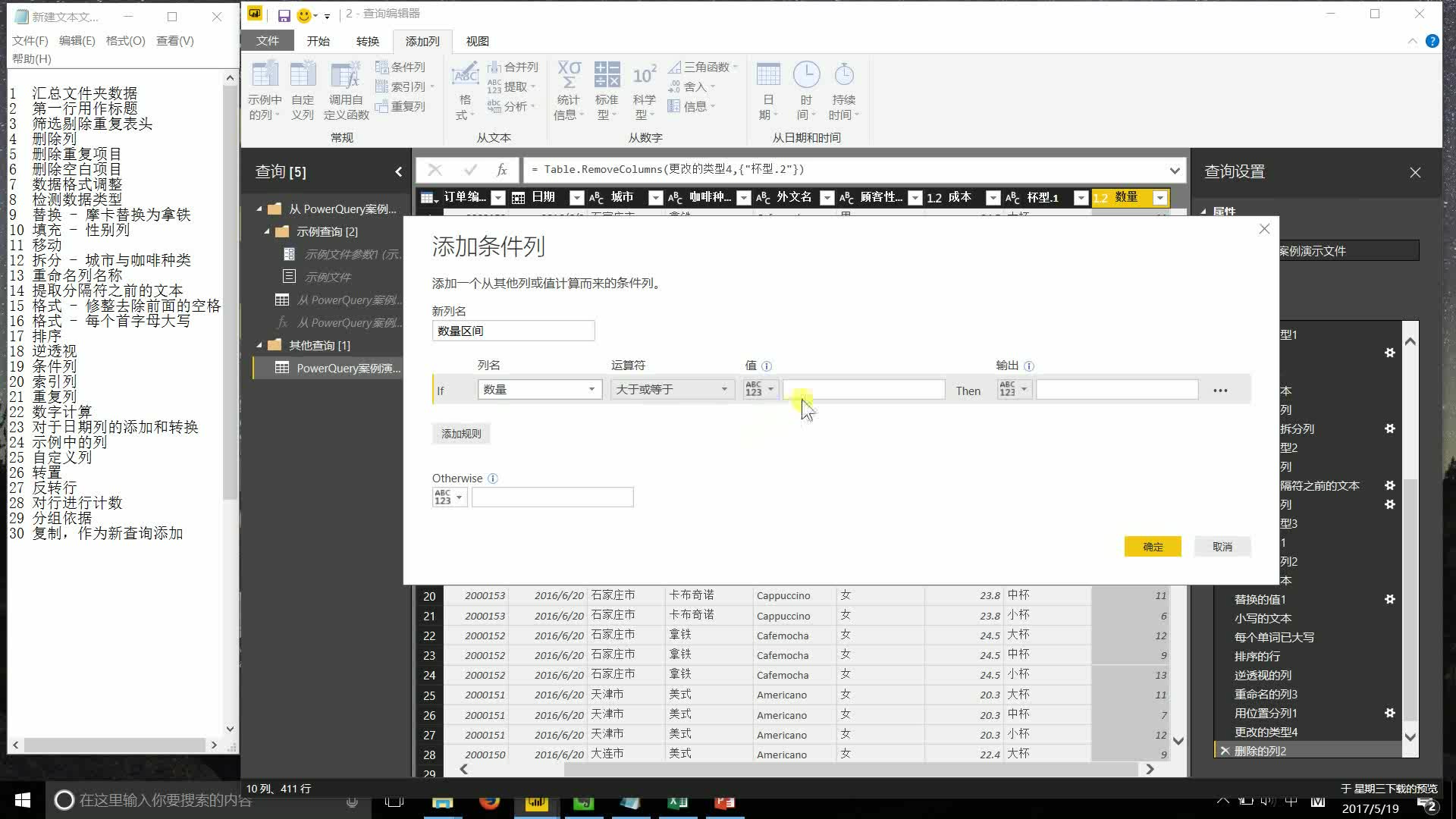Click the info icon next to 值
Screen dimensions: 1456x819
click(767, 366)
